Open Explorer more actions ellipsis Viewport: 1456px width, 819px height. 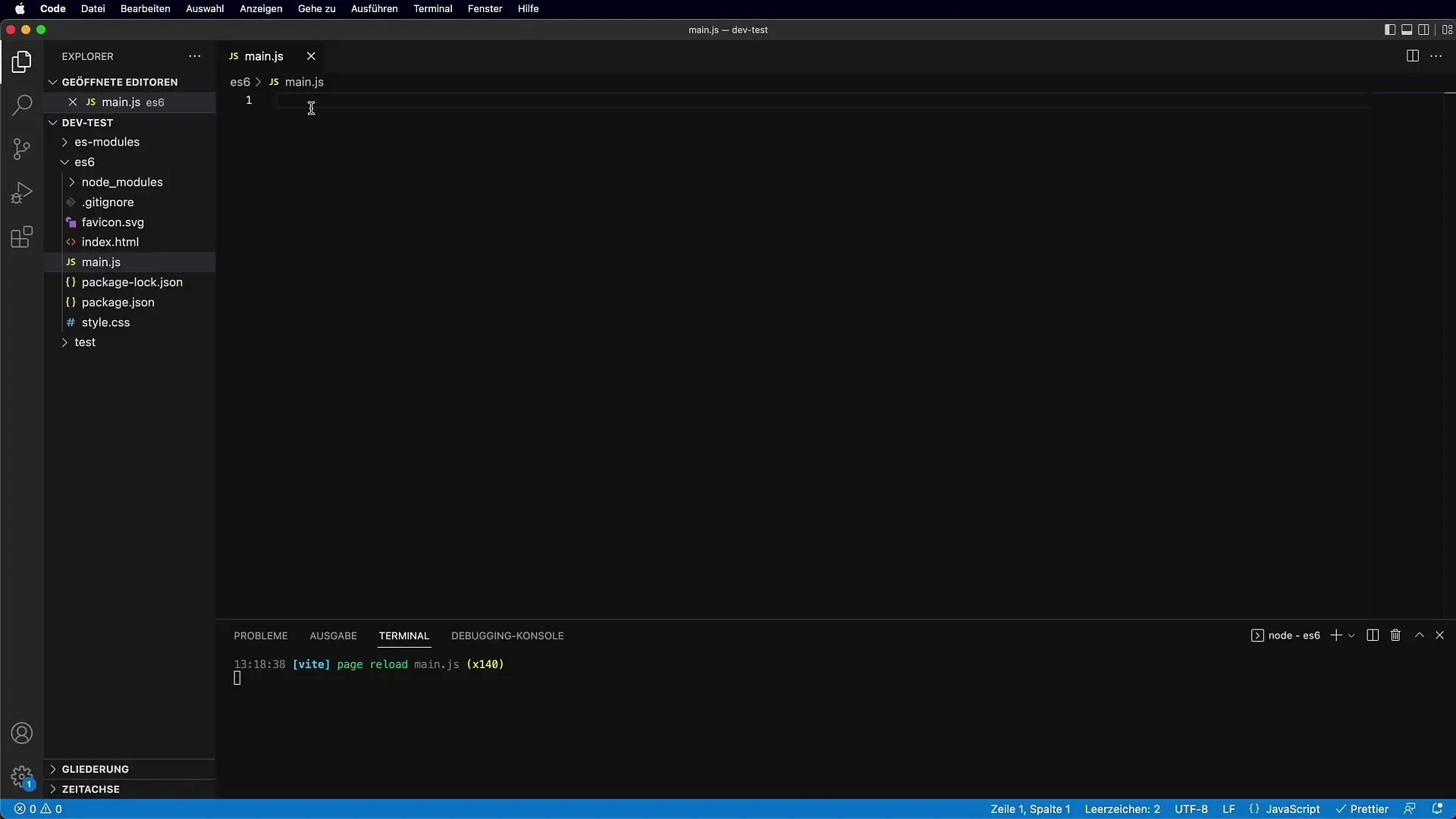coord(195,56)
